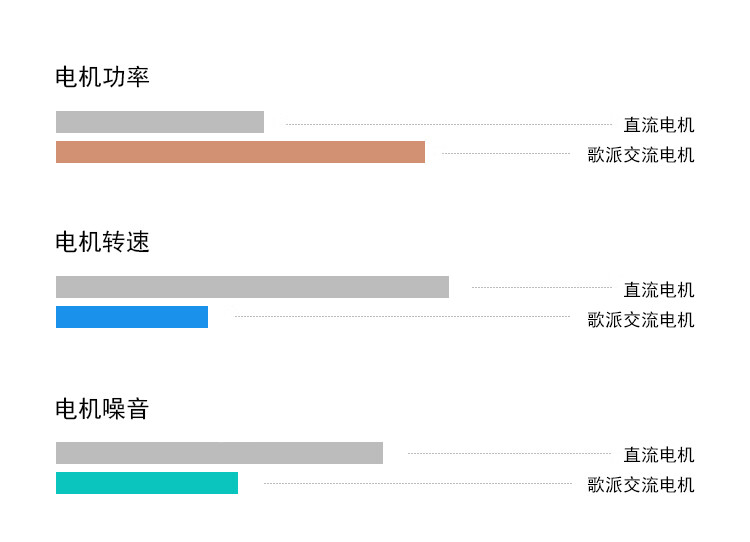Image resolution: width=750 pixels, height=542 pixels.
Task: Click the 歌派交流电机 label beside the orange bar
Action: click(640, 155)
